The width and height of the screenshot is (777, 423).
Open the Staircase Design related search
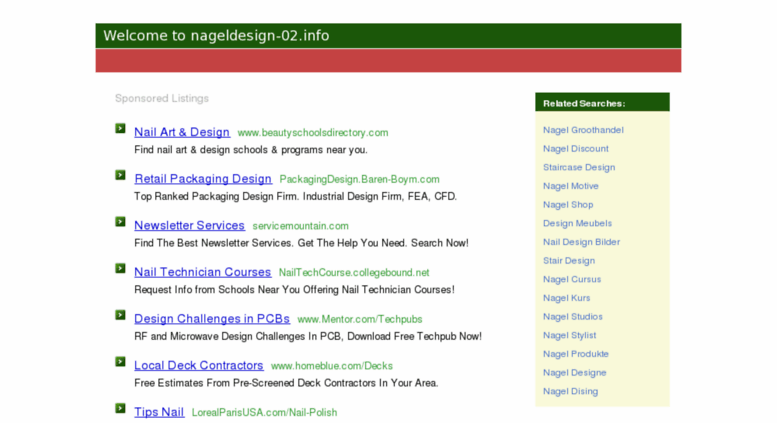(578, 167)
